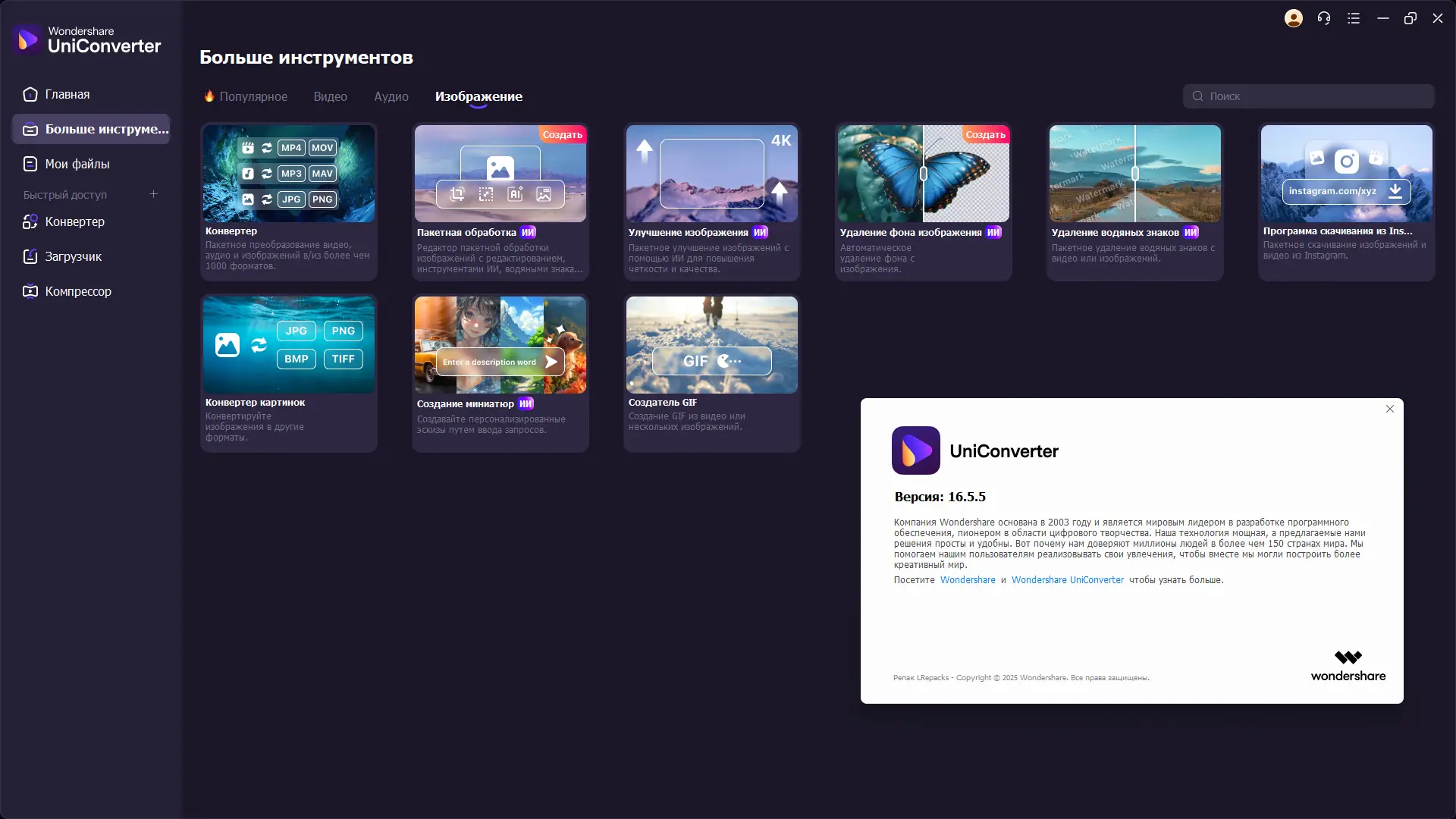
Task: Open the hamburger menu list icon
Action: tap(1354, 18)
